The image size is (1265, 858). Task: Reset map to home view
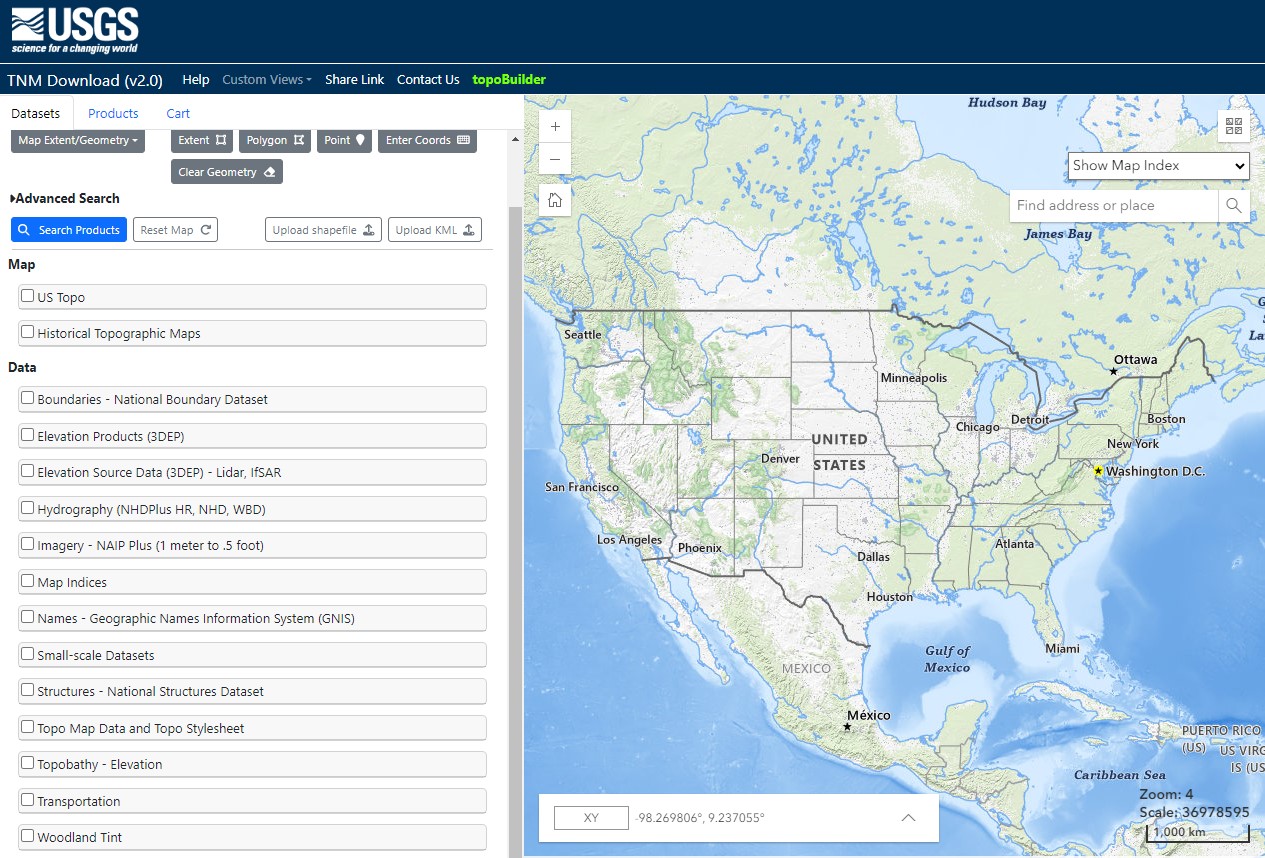point(555,200)
